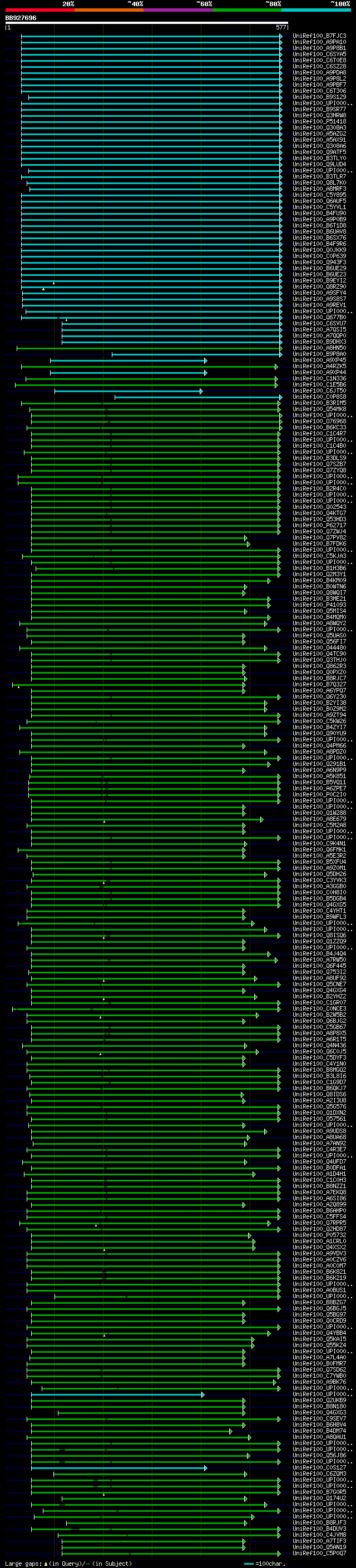Image resolution: width=356 pixels, height=1568 pixels.
Task: Click the UniRef100_A8E679 label
Action: click(x=319, y=819)
